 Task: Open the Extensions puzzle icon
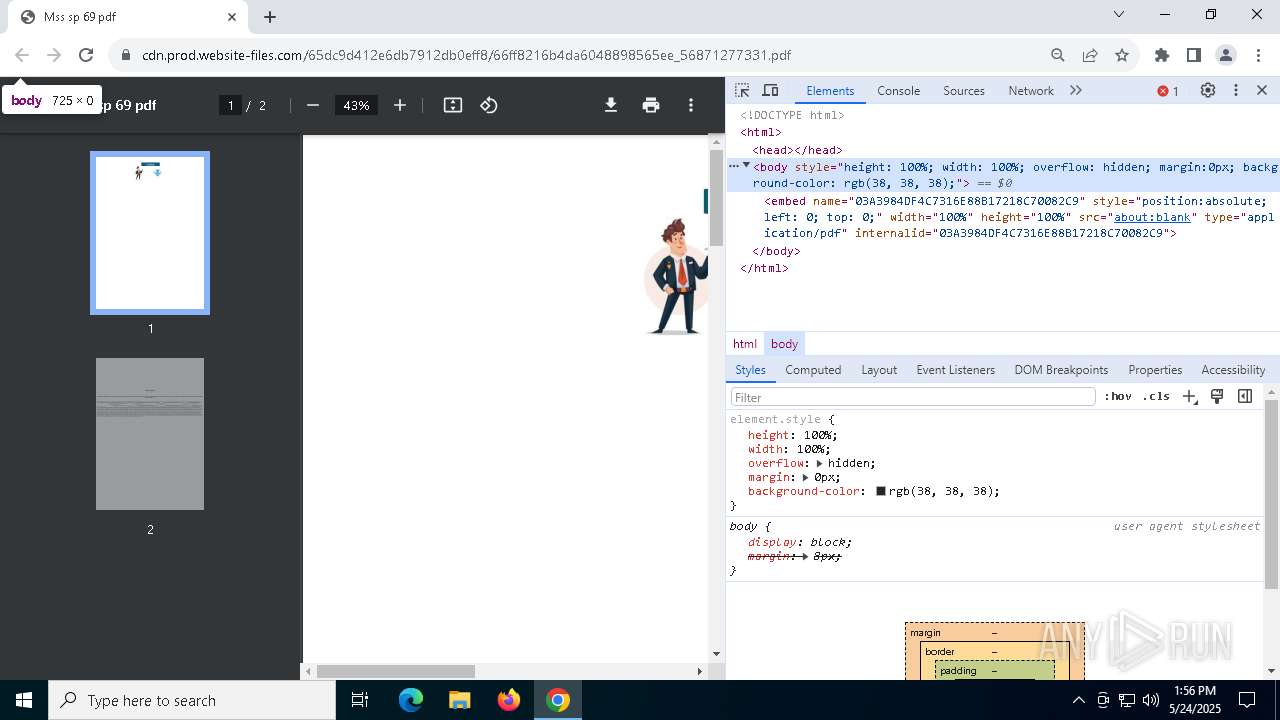[1162, 55]
